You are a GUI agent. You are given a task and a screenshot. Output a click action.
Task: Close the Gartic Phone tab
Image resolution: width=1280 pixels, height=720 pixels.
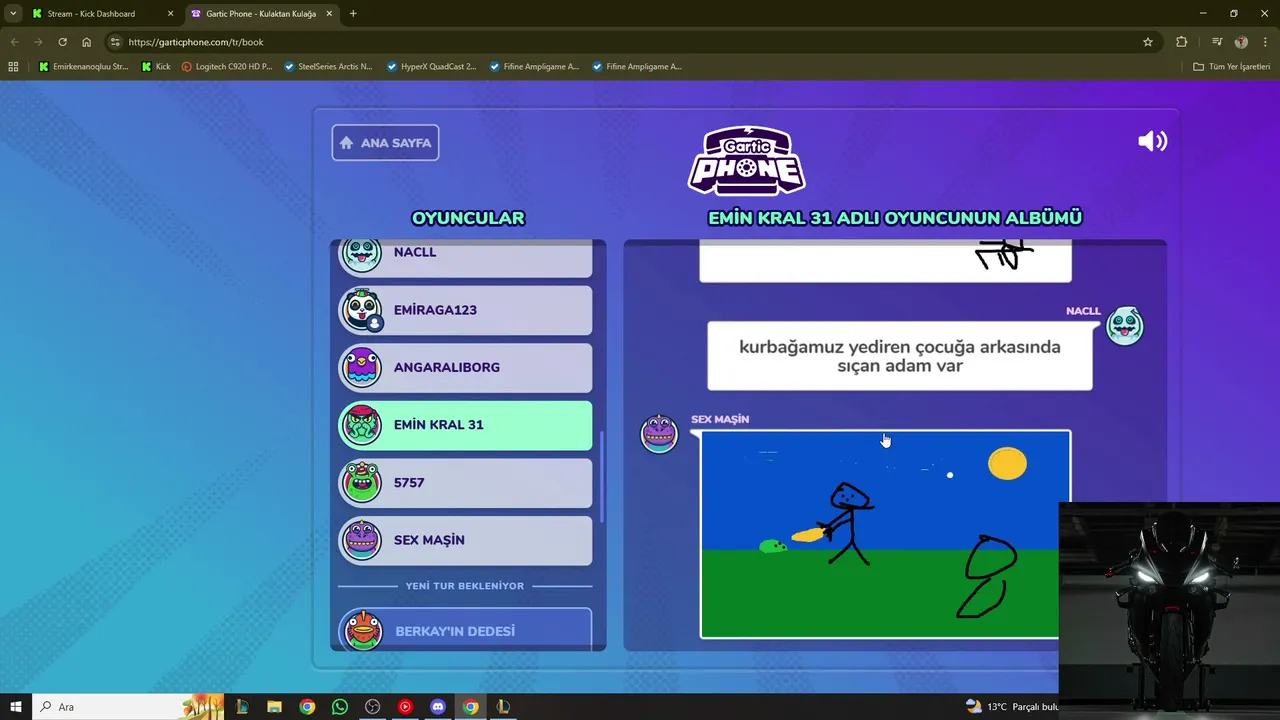tap(329, 14)
